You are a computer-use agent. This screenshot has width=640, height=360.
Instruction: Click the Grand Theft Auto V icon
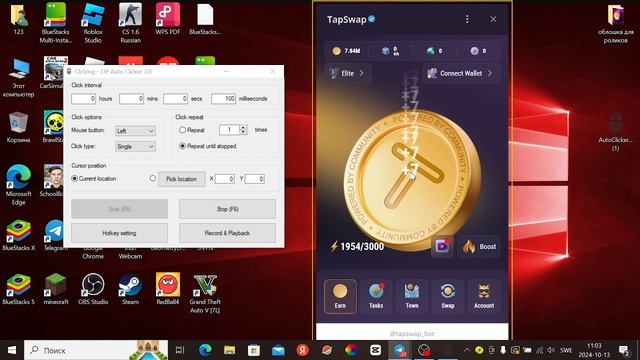(205, 294)
